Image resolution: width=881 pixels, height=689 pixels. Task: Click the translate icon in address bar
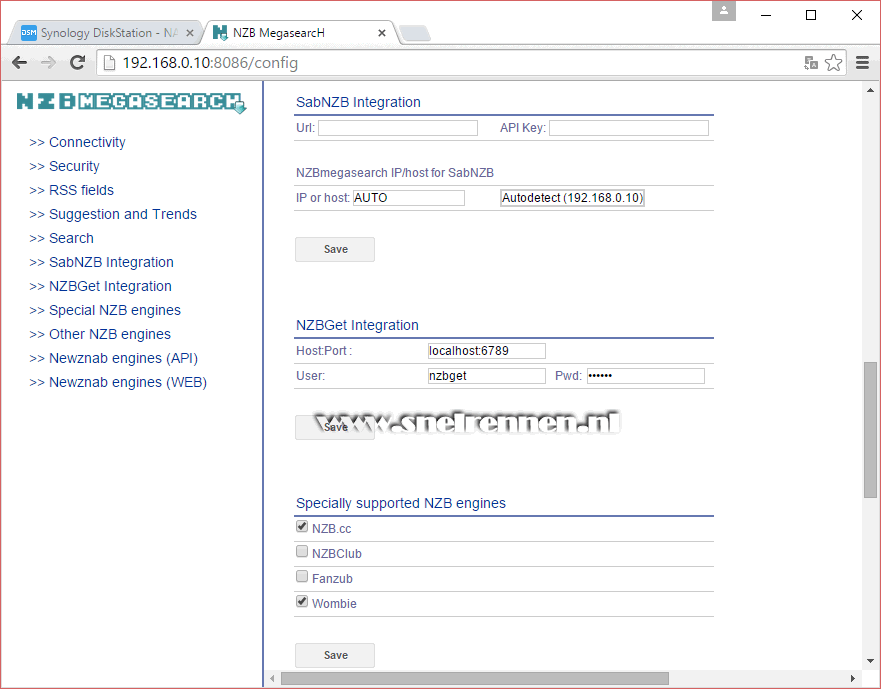[811, 63]
